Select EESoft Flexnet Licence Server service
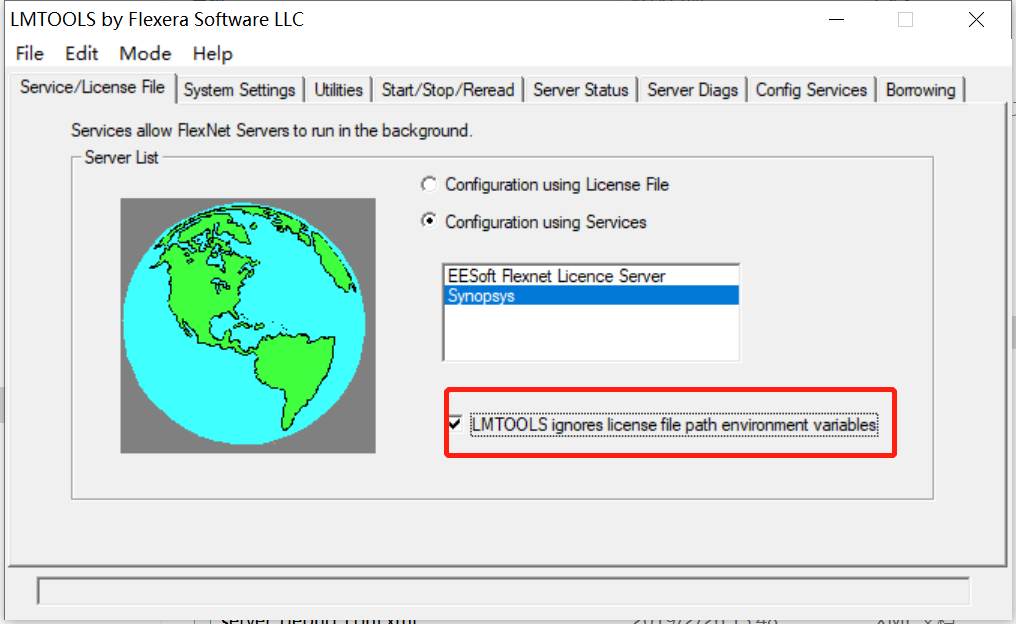 (x=590, y=276)
